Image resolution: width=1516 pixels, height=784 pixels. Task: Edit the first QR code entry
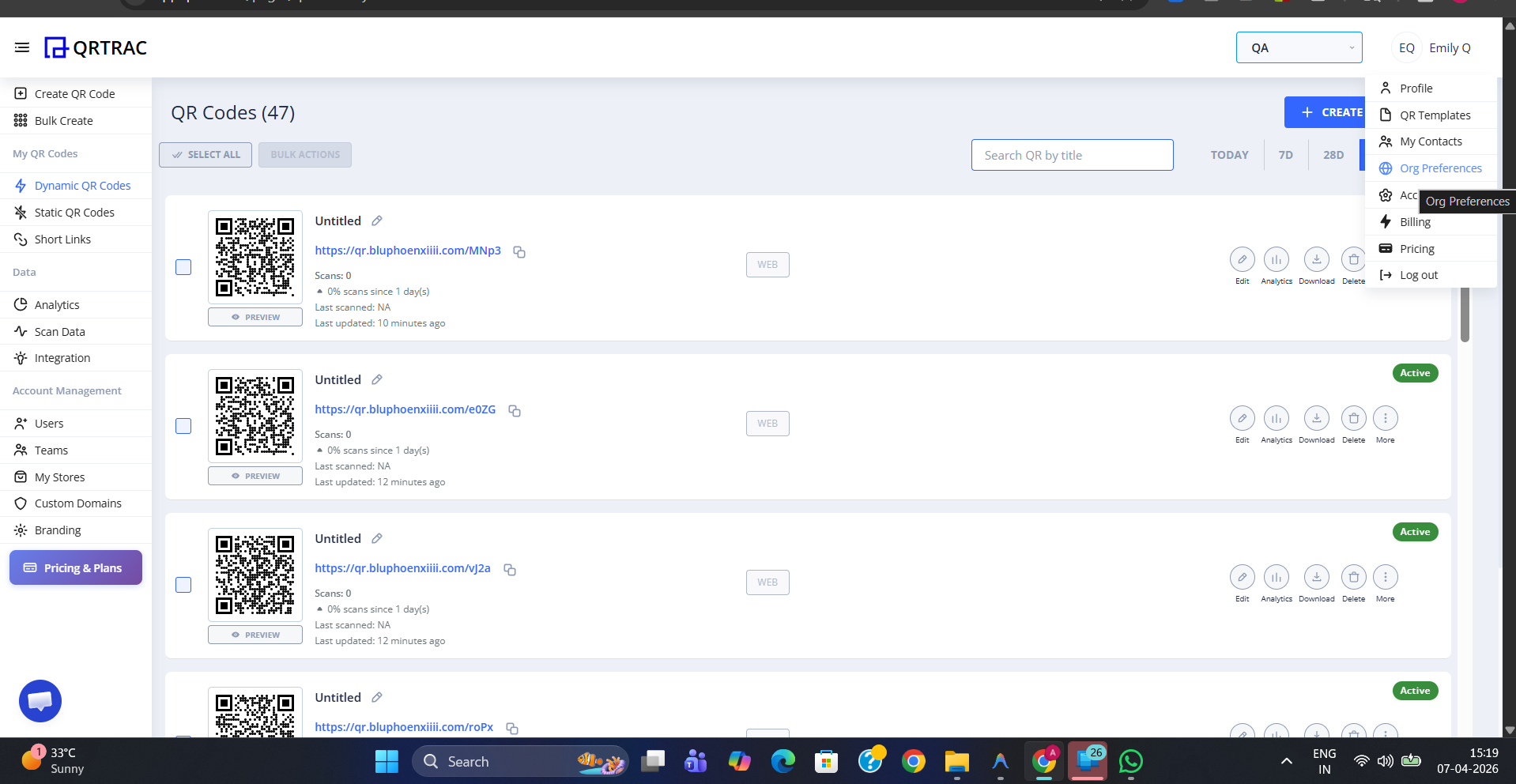(x=1242, y=260)
